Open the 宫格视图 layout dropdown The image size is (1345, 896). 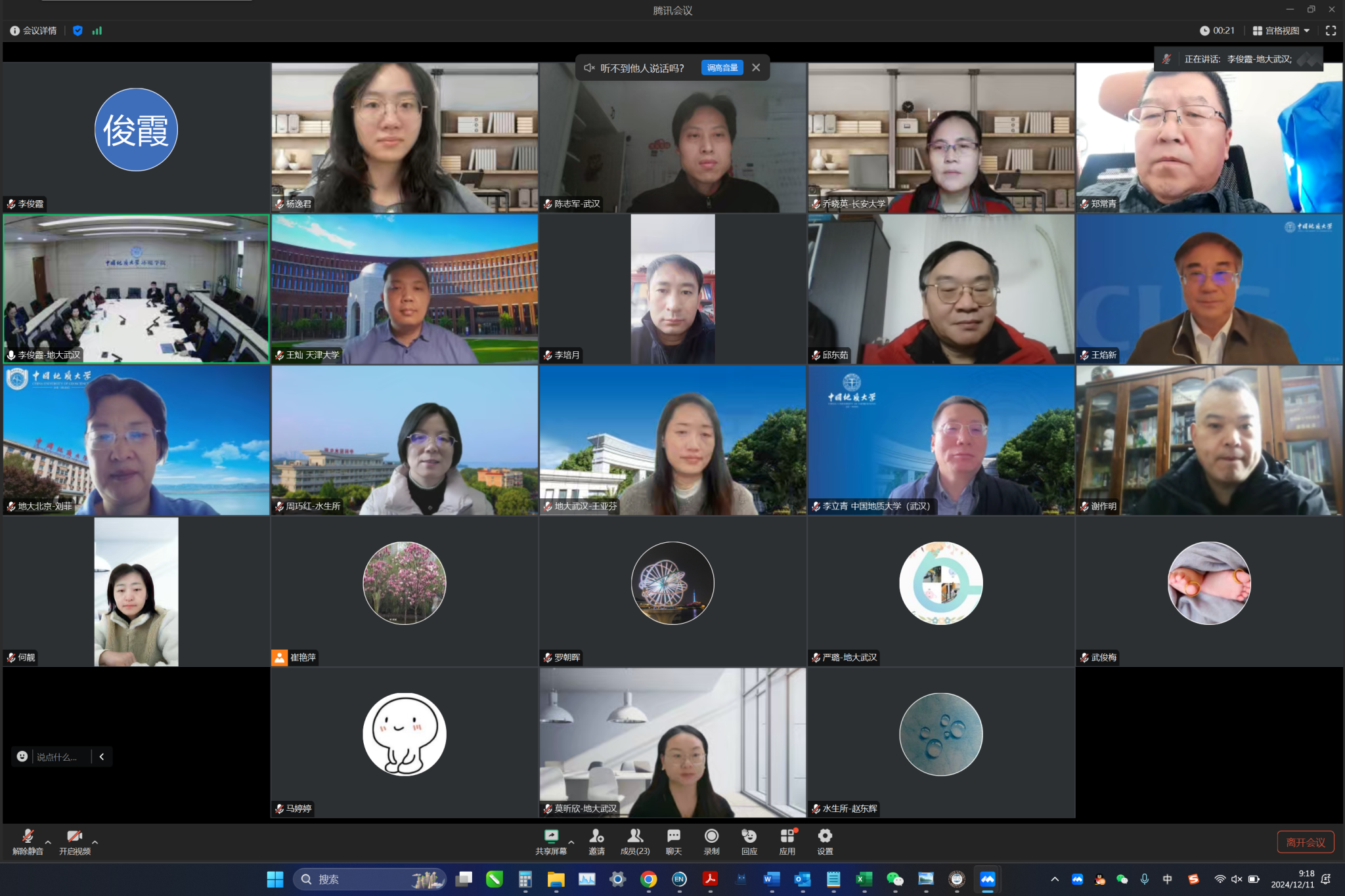coord(1281,30)
